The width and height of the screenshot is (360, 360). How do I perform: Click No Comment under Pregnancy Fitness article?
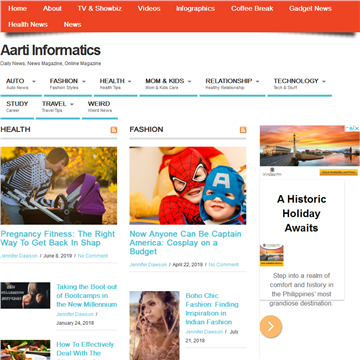tap(93, 256)
